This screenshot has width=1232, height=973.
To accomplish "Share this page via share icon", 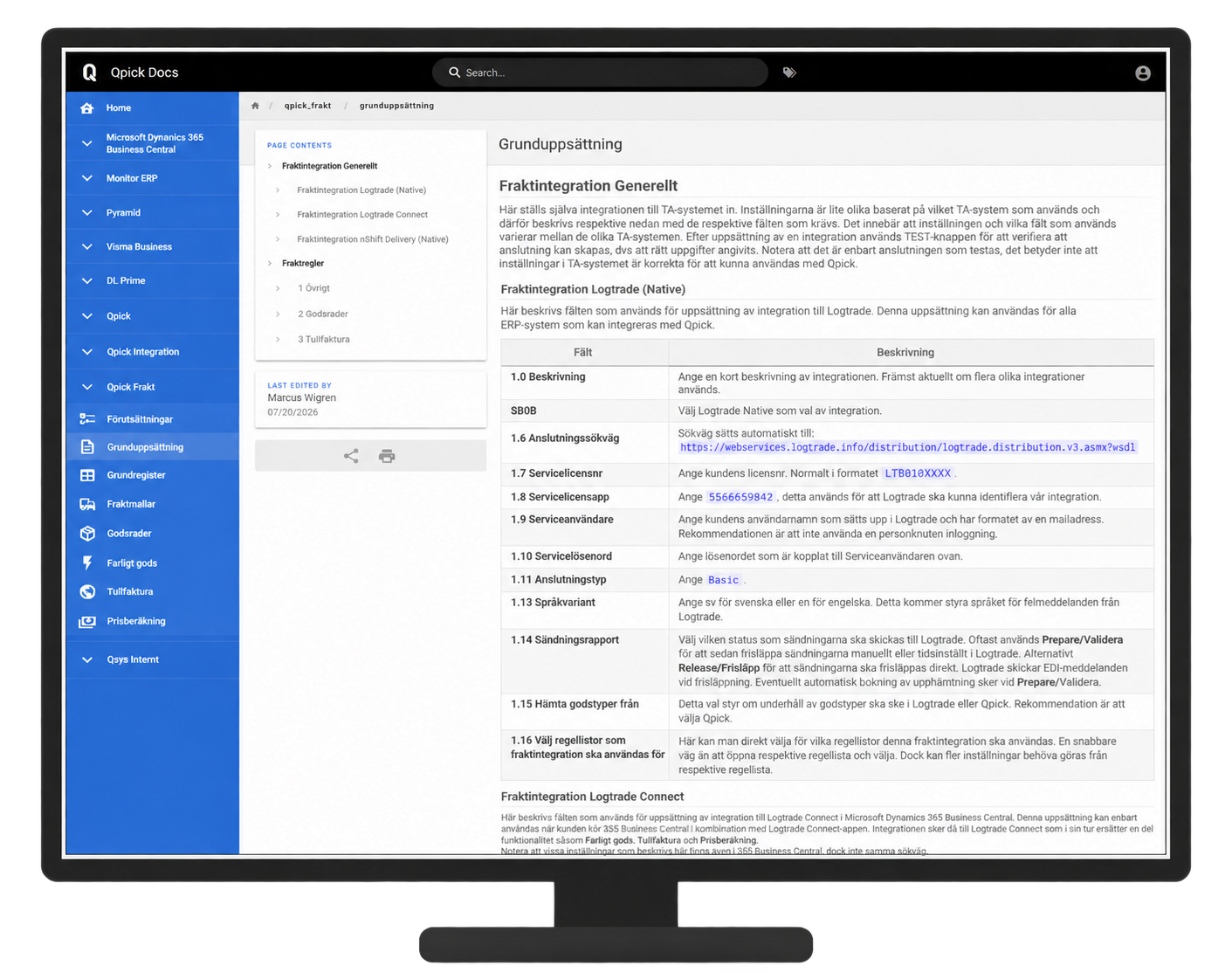I will pos(351,456).
